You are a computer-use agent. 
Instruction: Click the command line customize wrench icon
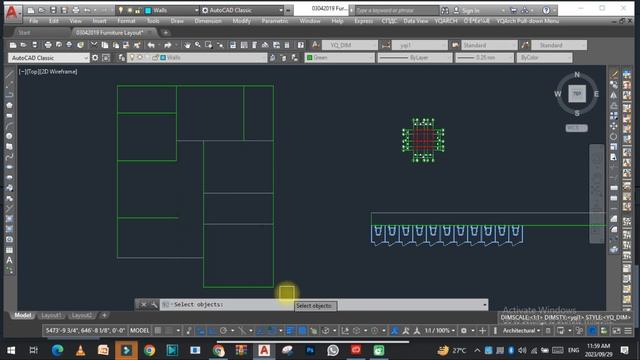point(154,304)
